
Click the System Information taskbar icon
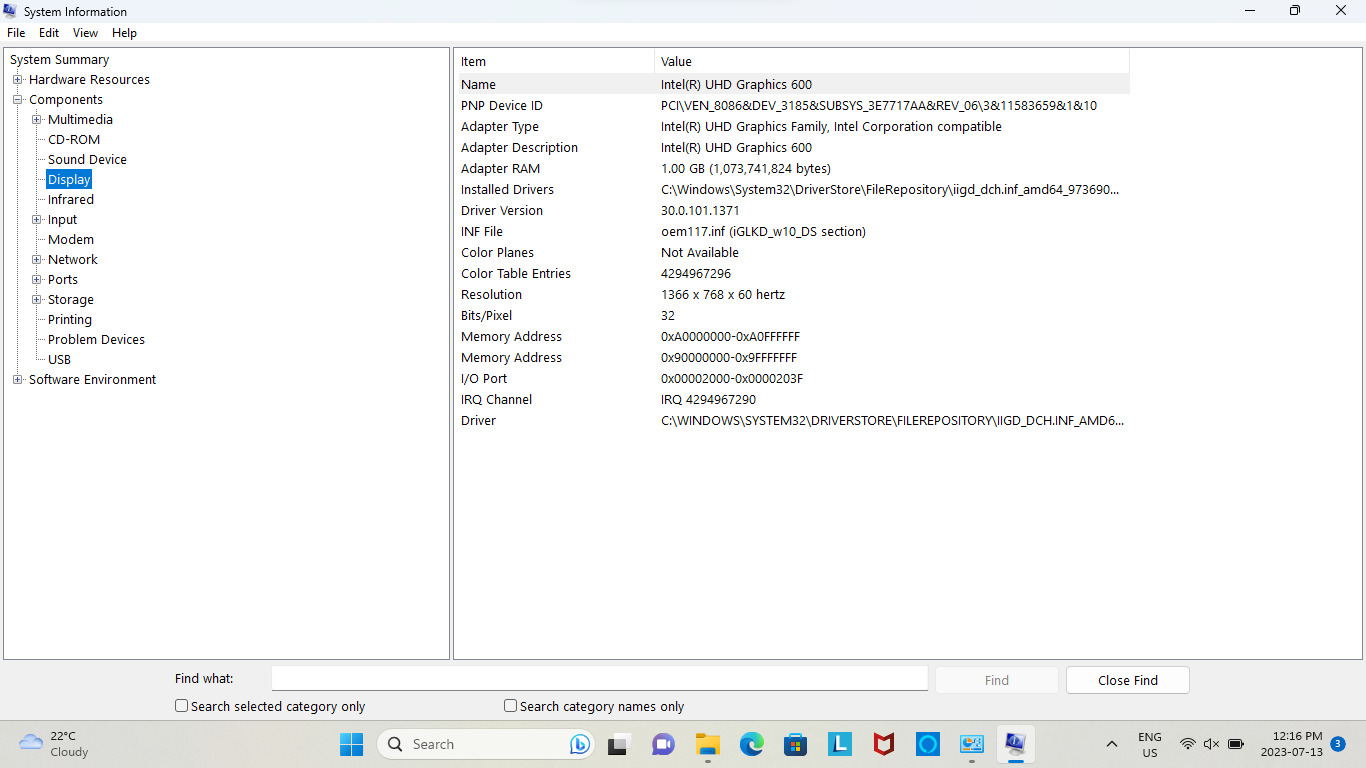1016,744
